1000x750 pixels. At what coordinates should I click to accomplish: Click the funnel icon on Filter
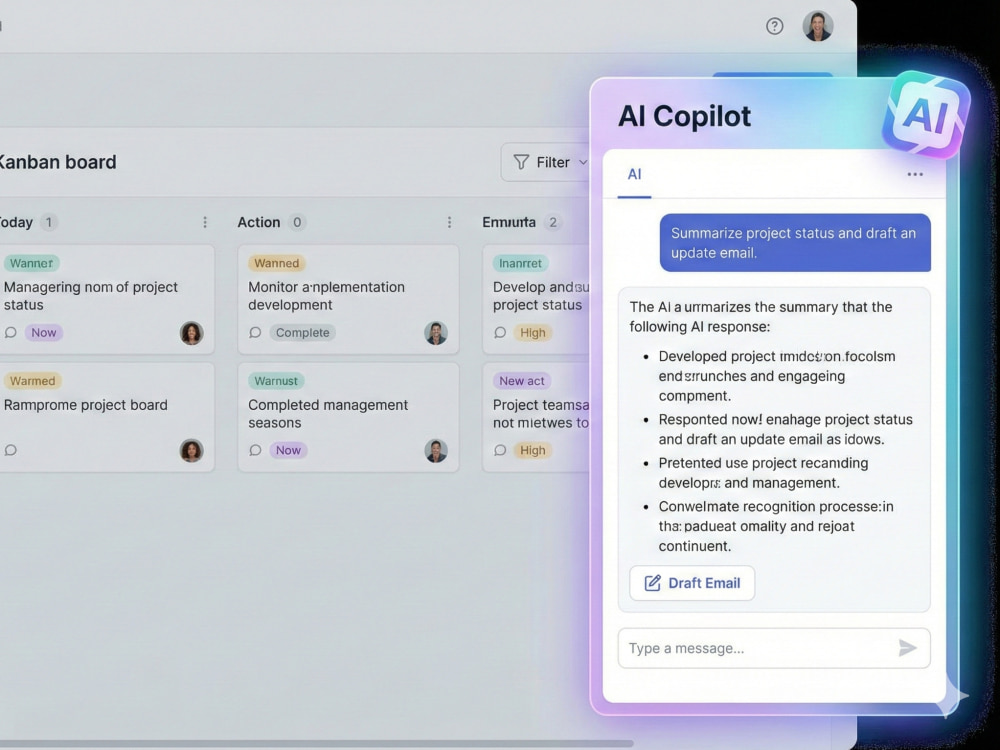pyautogui.click(x=521, y=162)
